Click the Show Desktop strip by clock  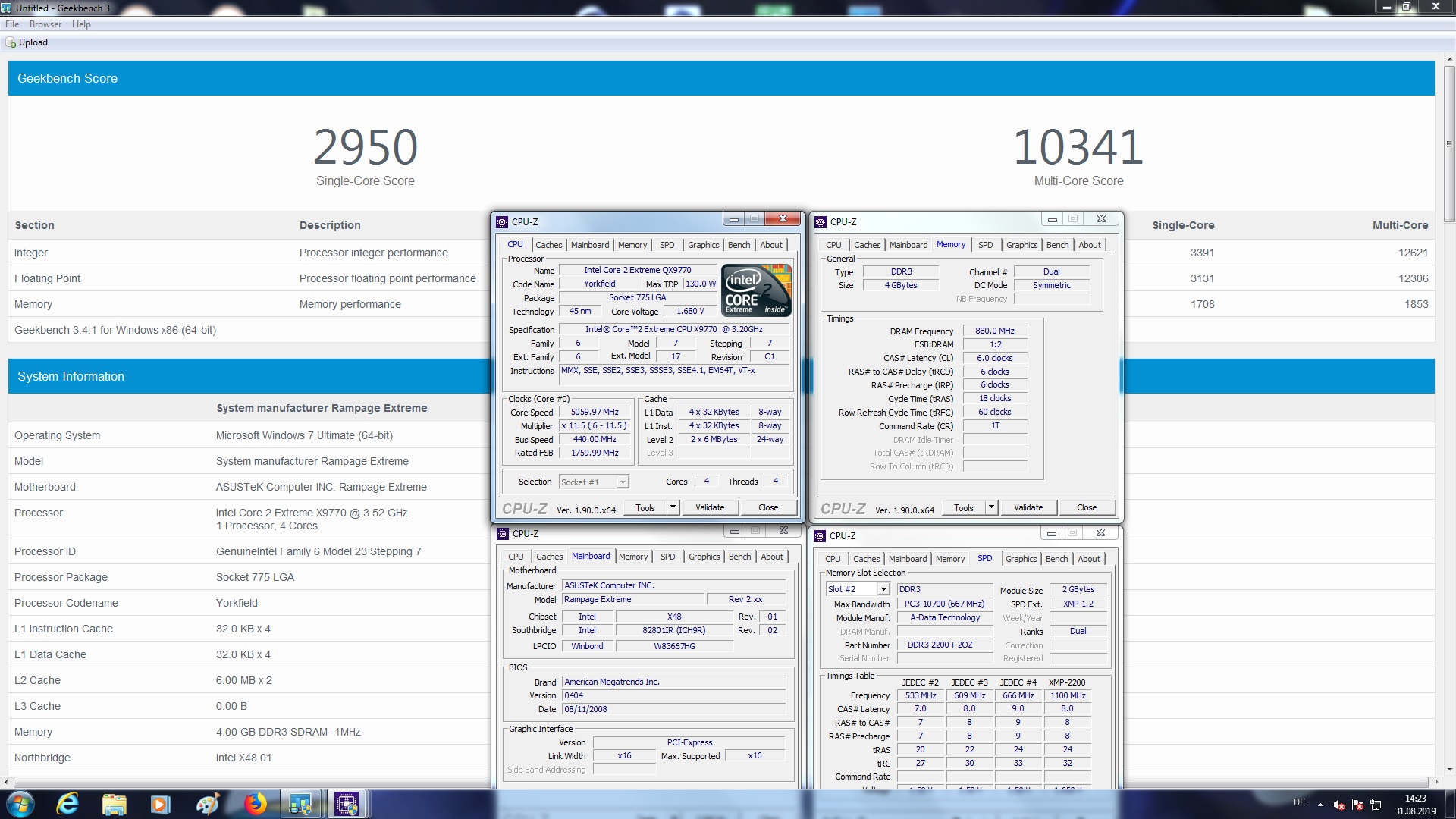(x=1451, y=805)
